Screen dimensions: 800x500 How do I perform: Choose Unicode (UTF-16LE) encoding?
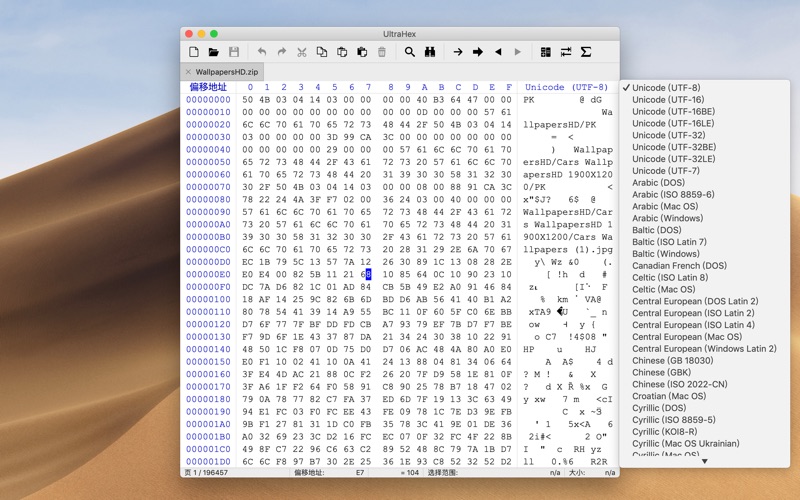(x=673, y=123)
